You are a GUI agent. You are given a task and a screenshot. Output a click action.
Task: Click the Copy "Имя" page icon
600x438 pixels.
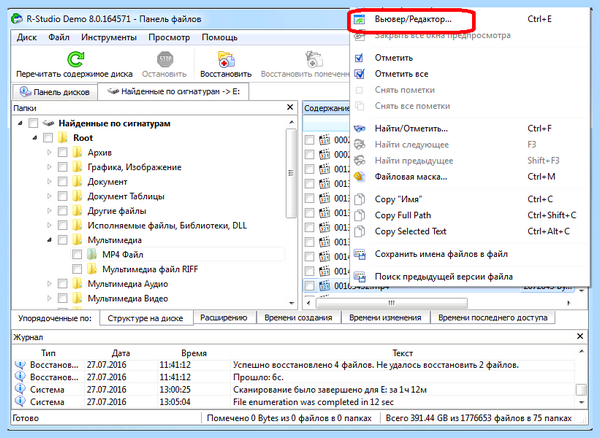(359, 199)
